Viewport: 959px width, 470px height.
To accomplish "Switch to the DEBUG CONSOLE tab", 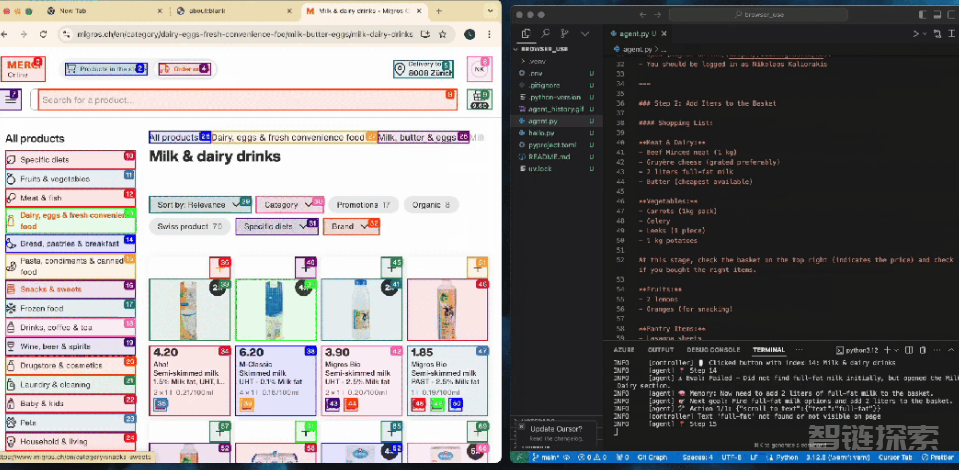I will (713, 350).
